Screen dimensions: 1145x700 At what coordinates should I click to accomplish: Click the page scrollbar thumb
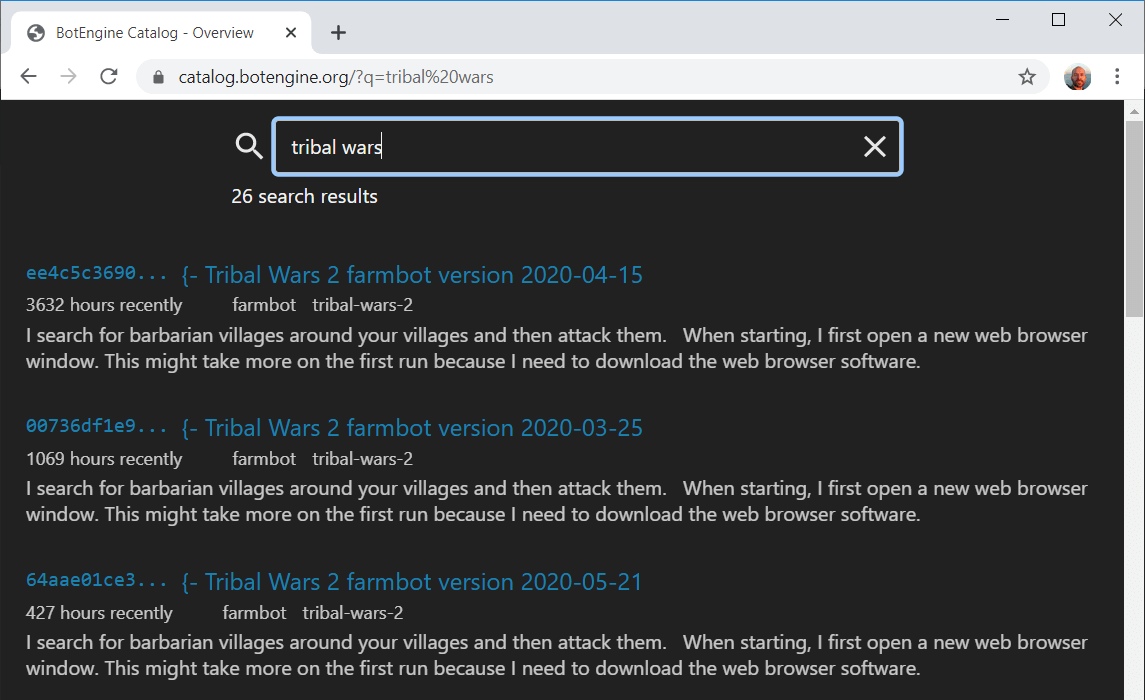click(1134, 219)
